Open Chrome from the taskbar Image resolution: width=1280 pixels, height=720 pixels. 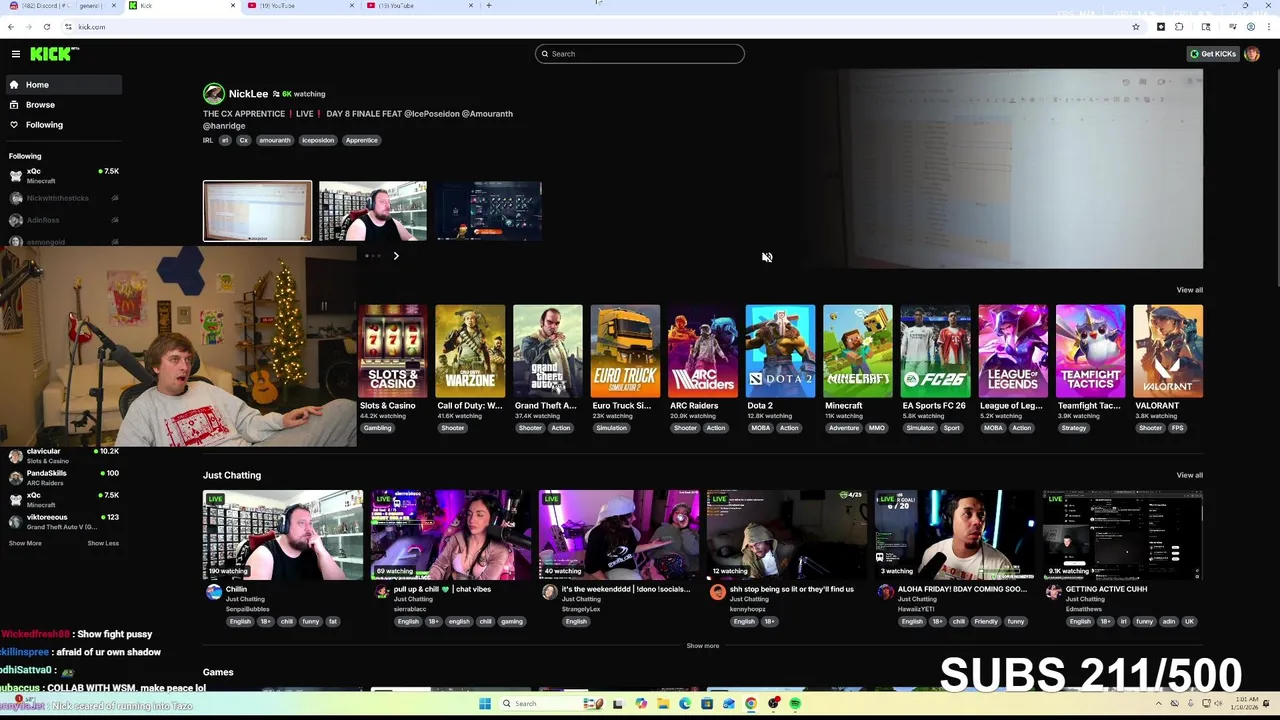[750, 704]
